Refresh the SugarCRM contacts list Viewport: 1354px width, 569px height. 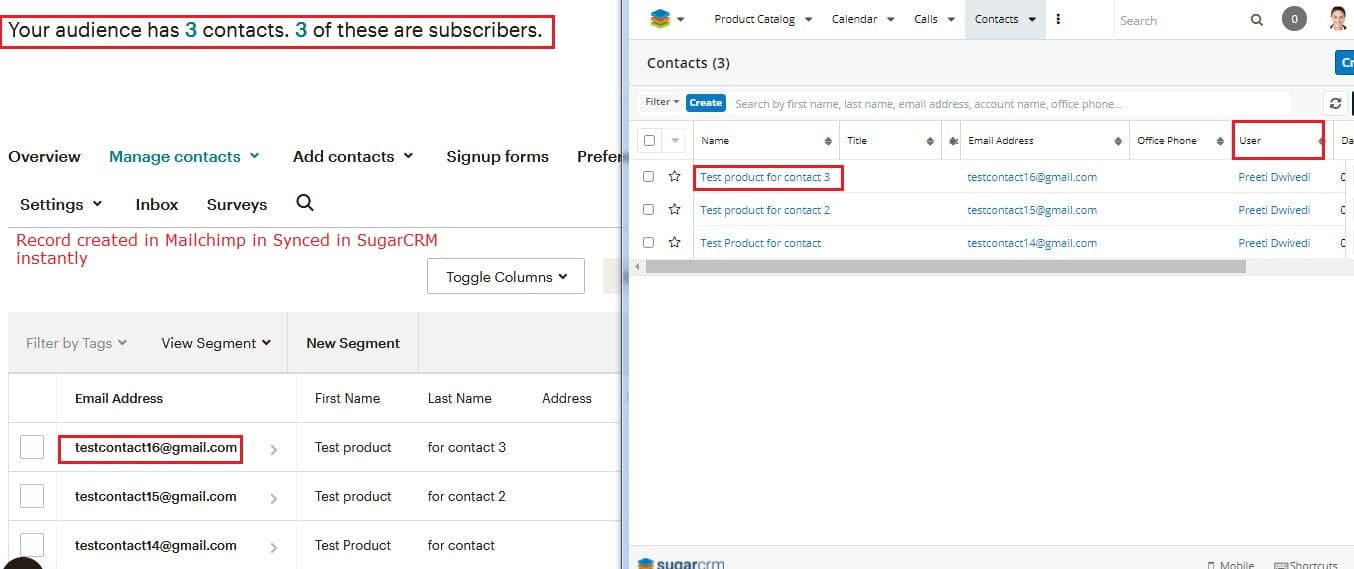tap(1335, 103)
